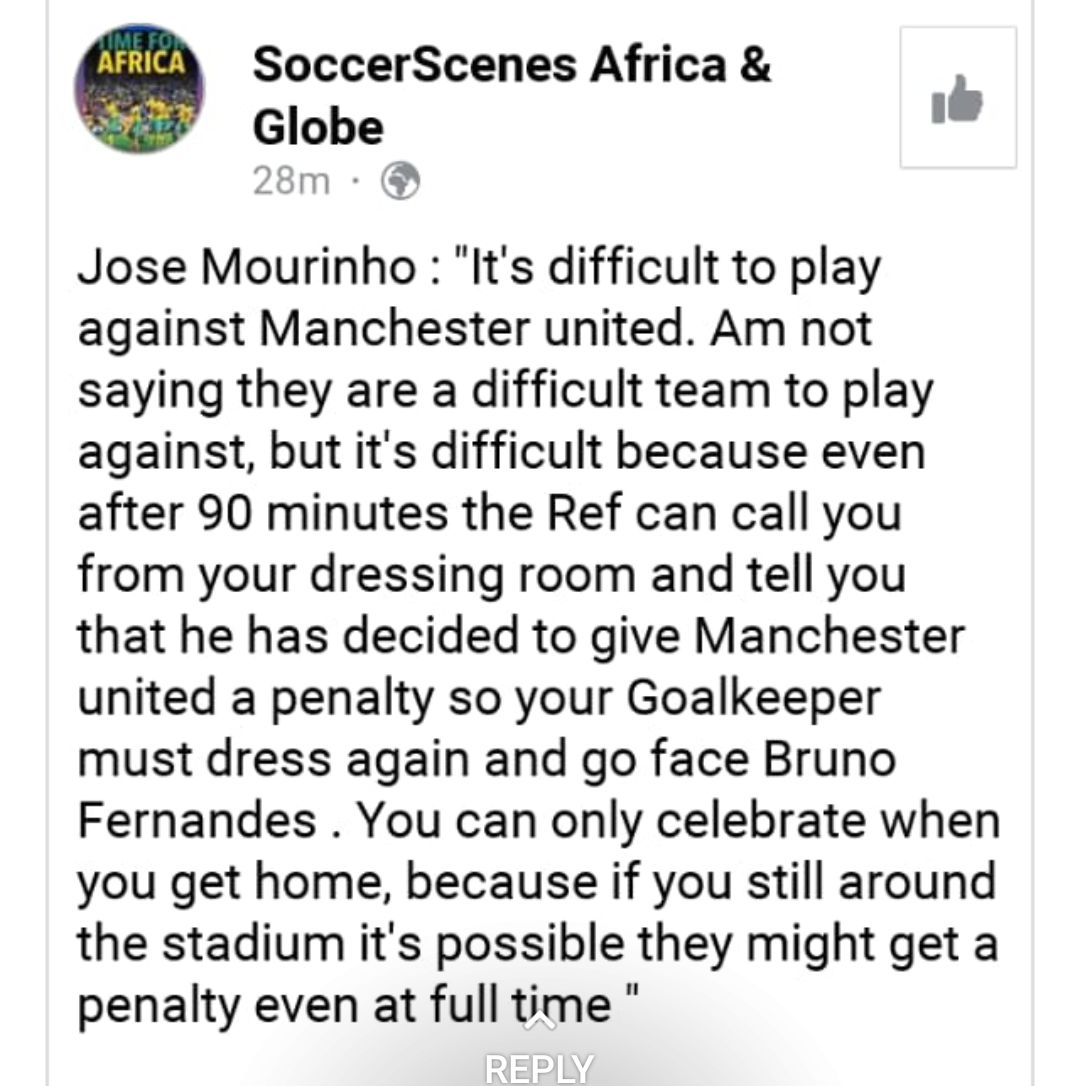The height and width of the screenshot is (1086, 1080).
Task: Click the 28m post timestamp
Action: (291, 181)
